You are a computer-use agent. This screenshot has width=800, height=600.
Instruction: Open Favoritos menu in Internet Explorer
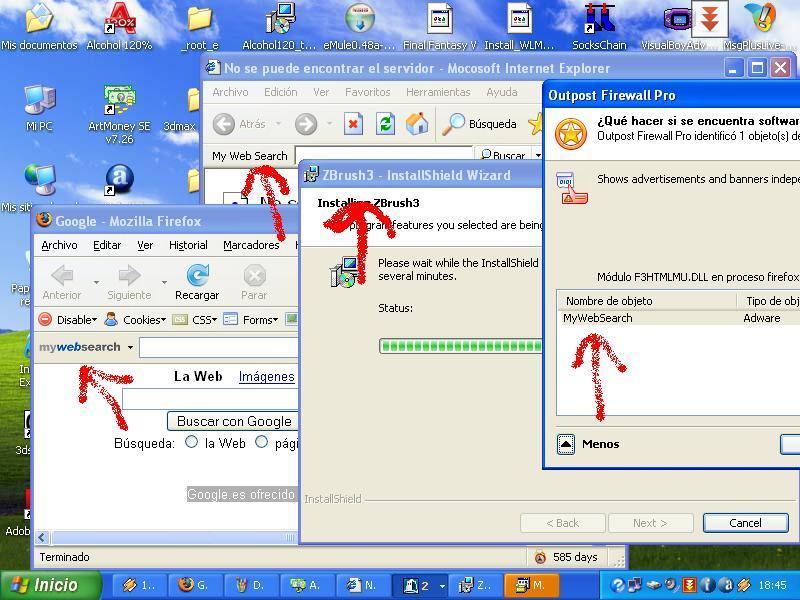coord(367,92)
